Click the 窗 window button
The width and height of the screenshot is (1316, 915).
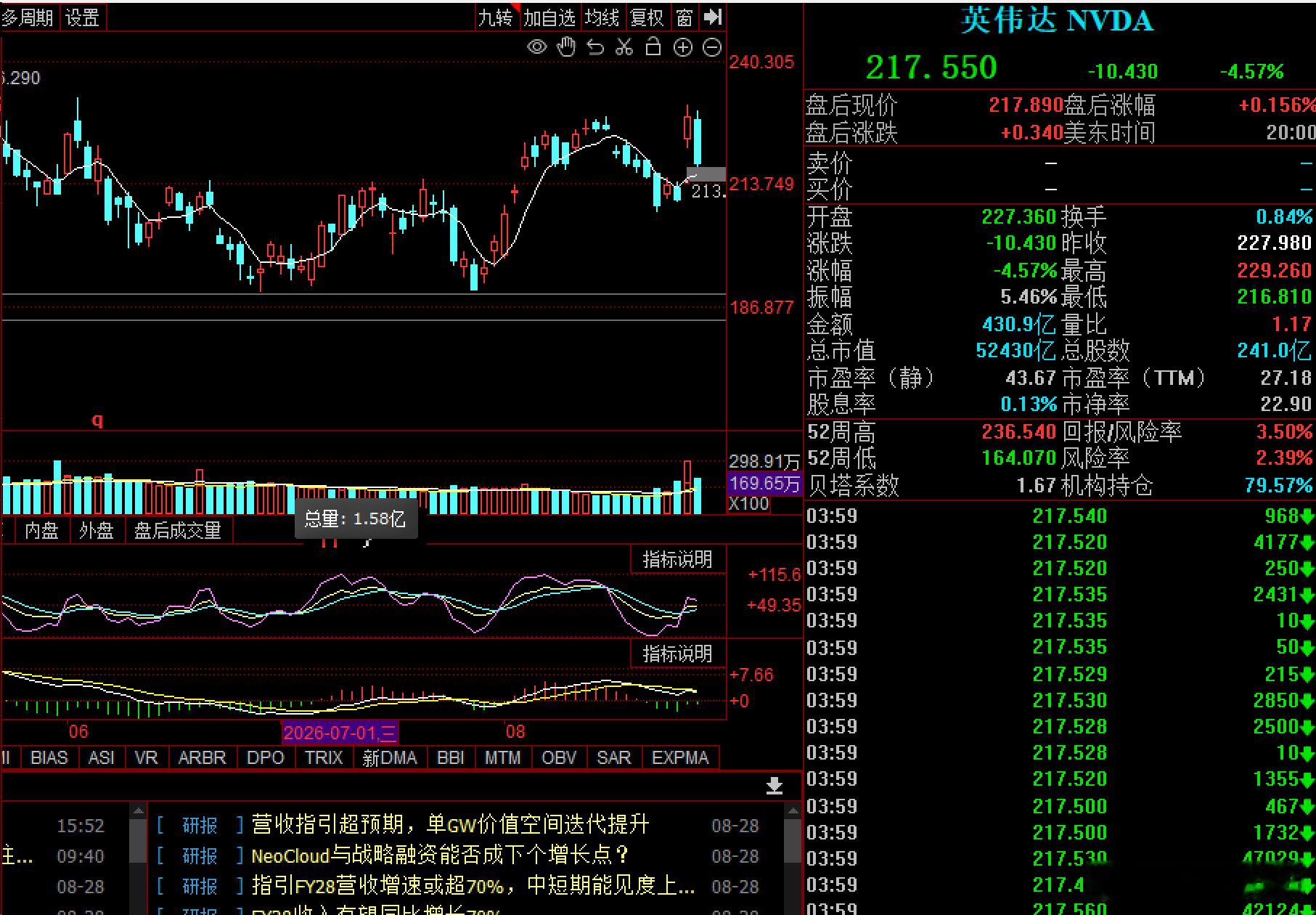tap(684, 17)
